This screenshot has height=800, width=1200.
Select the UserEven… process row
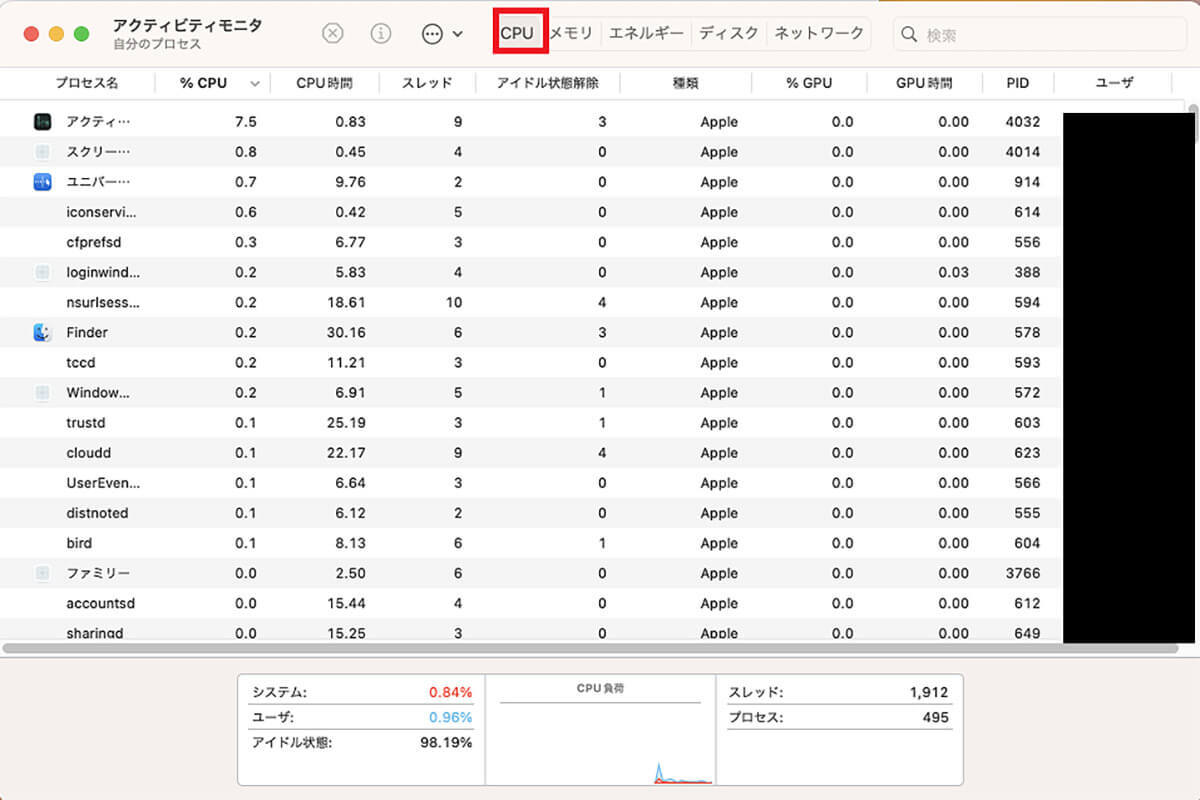pos(530,483)
